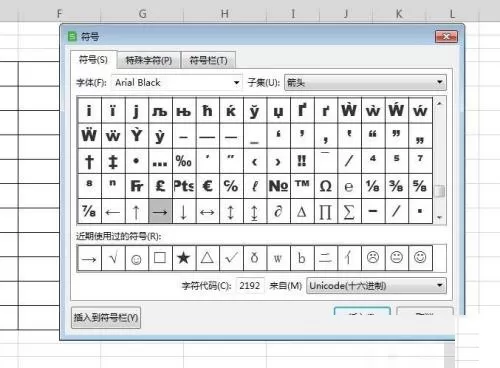Open the 来自 Unicode source dropdown
The width and height of the screenshot is (500, 368).
pos(376,286)
